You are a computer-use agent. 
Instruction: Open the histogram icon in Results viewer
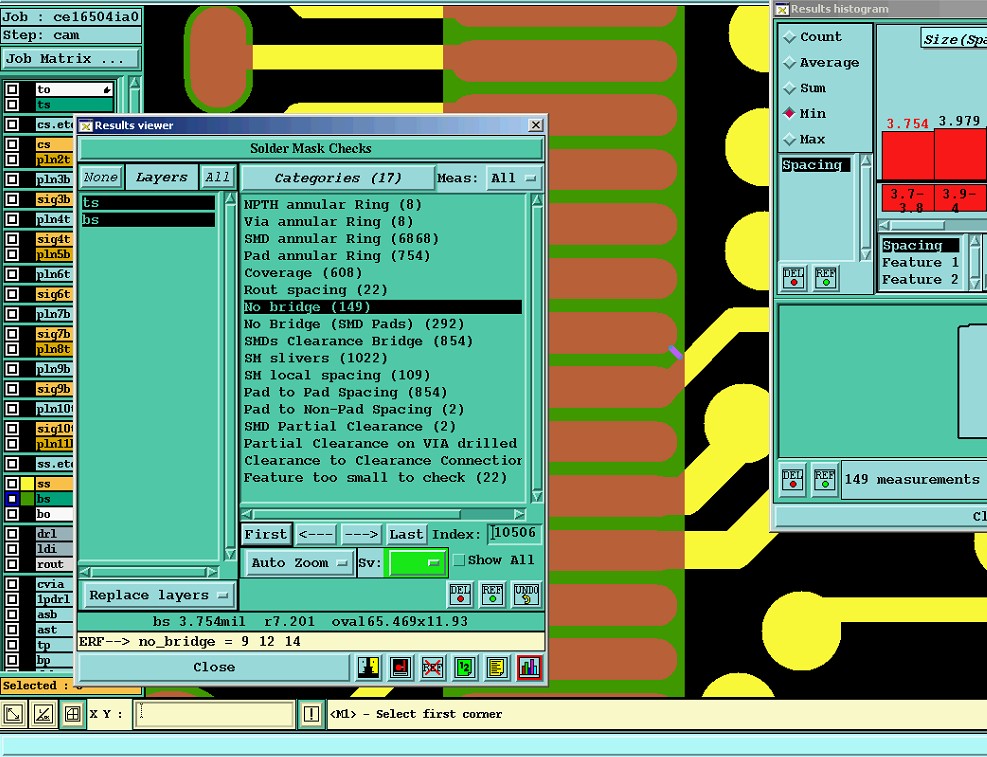pyautogui.click(x=529, y=668)
